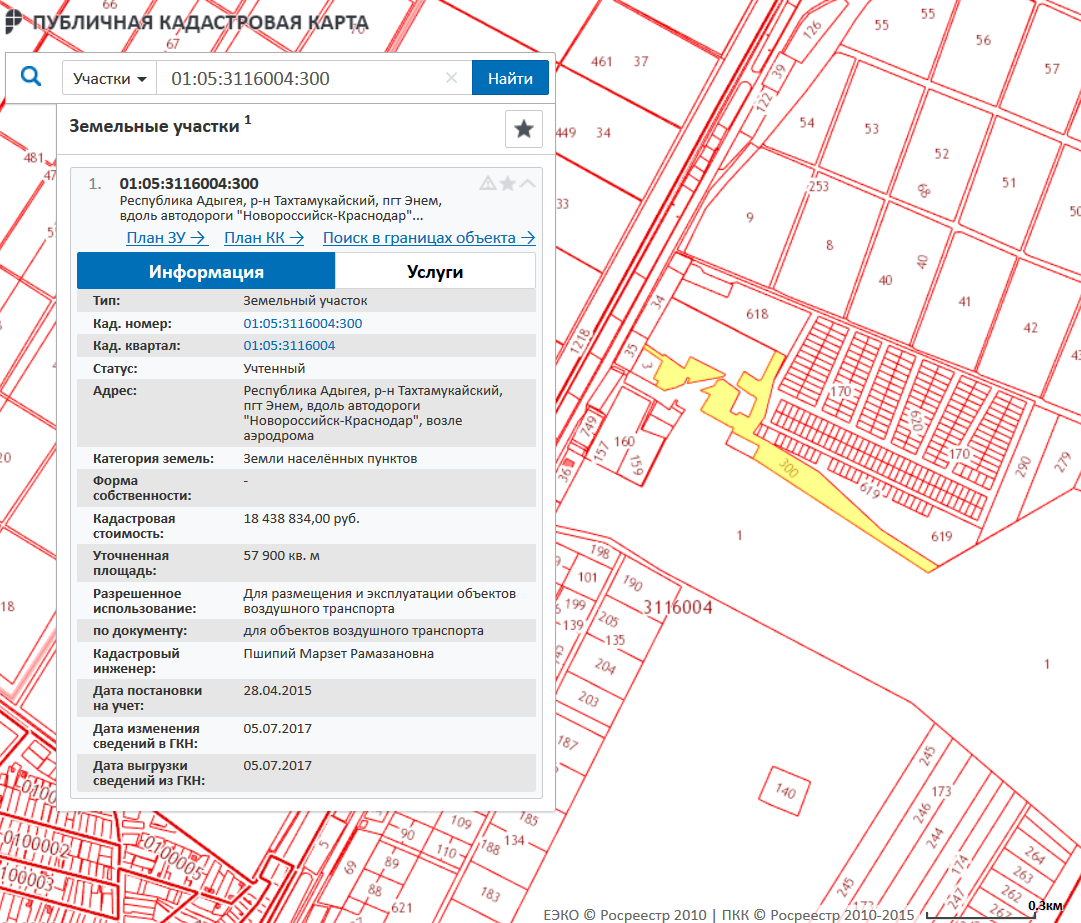This screenshot has width=1081, height=923.
Task: Open the План ЗУ link
Action: click(x=166, y=238)
